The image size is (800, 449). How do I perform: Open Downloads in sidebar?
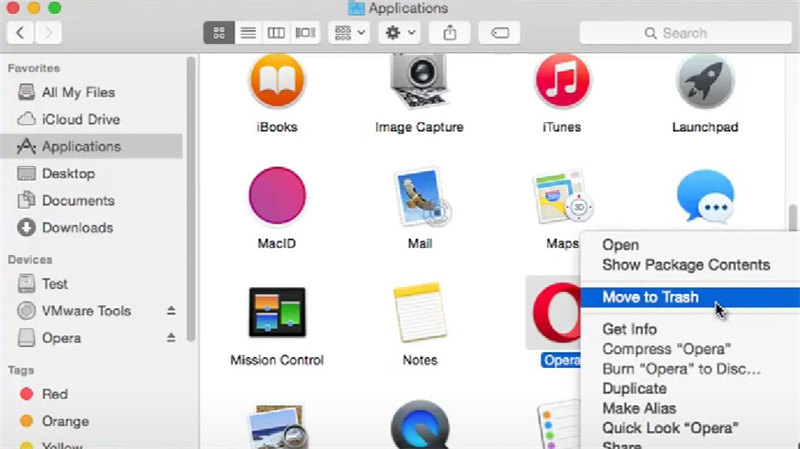click(x=92, y=228)
